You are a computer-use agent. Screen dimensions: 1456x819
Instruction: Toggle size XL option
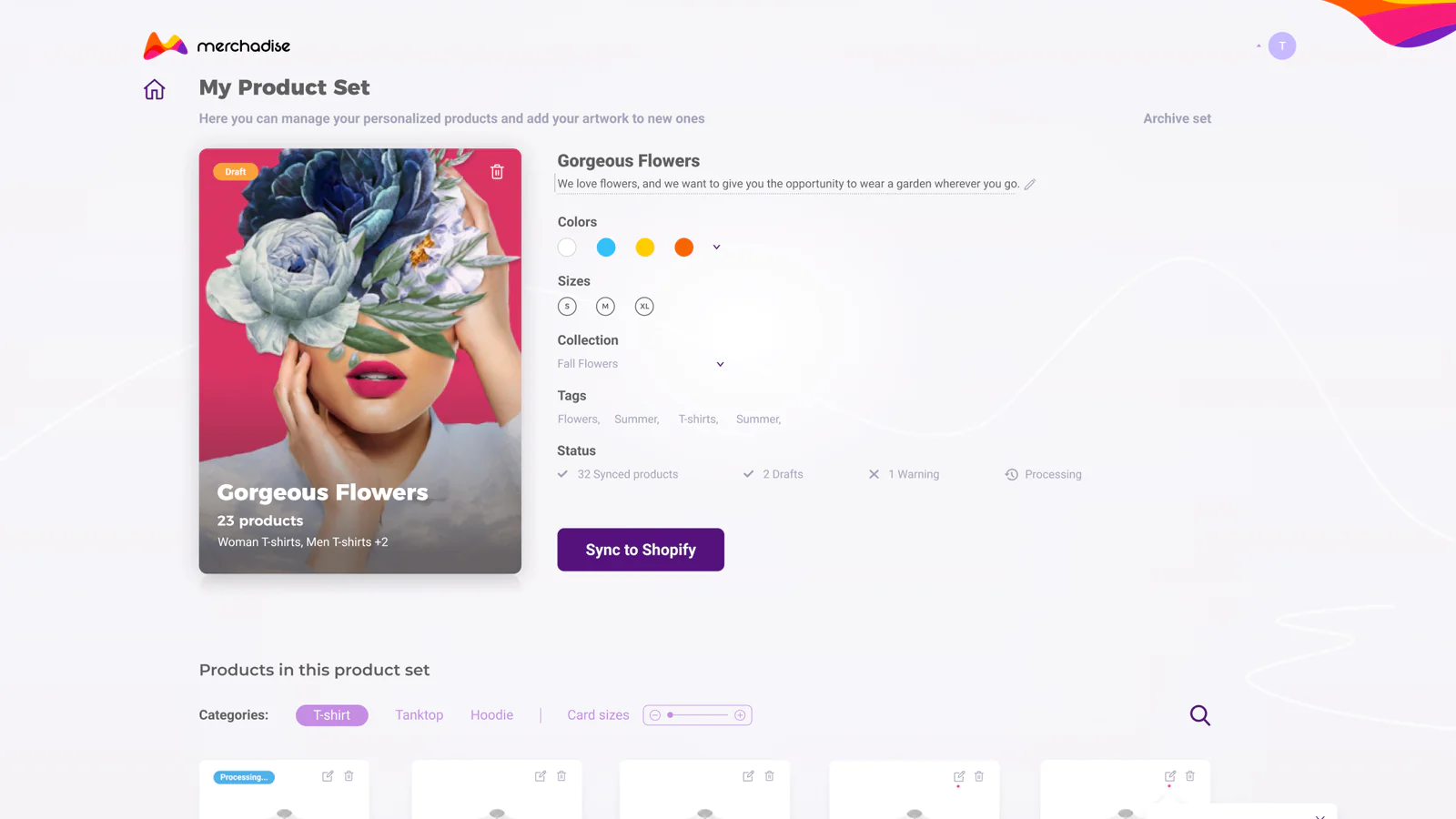644,307
